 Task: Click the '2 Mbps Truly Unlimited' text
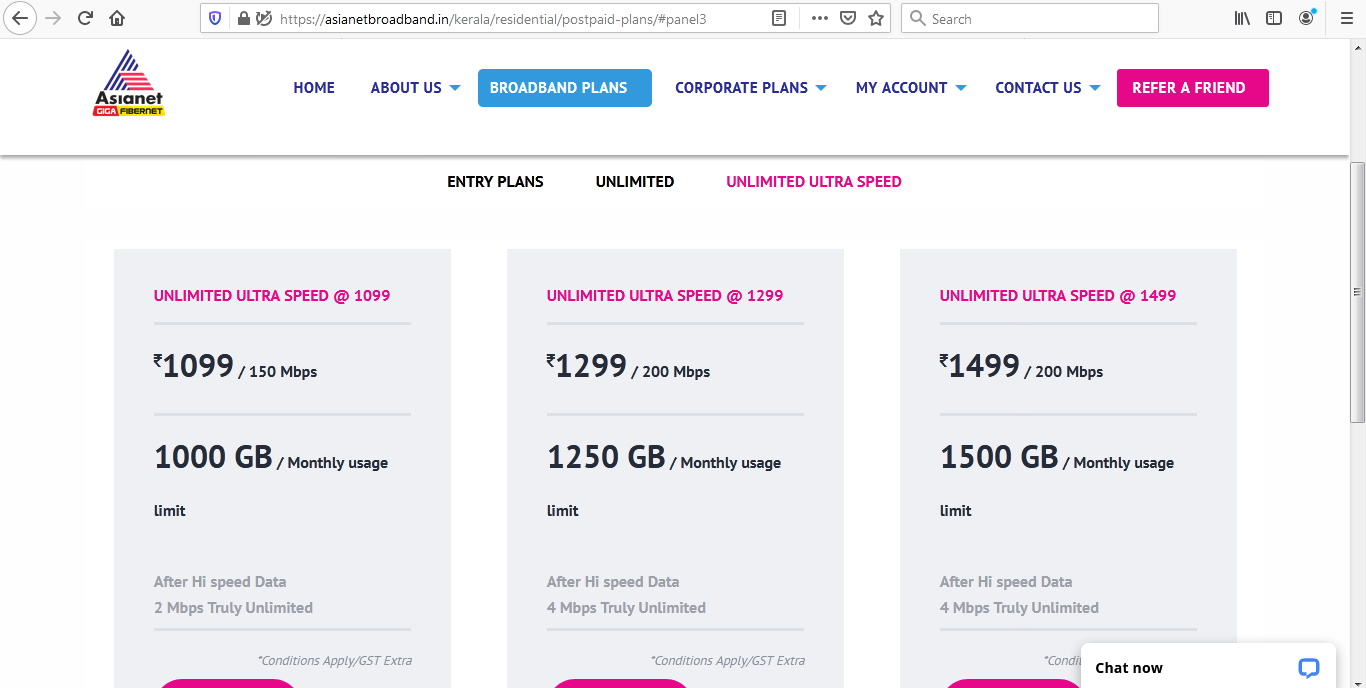233,608
